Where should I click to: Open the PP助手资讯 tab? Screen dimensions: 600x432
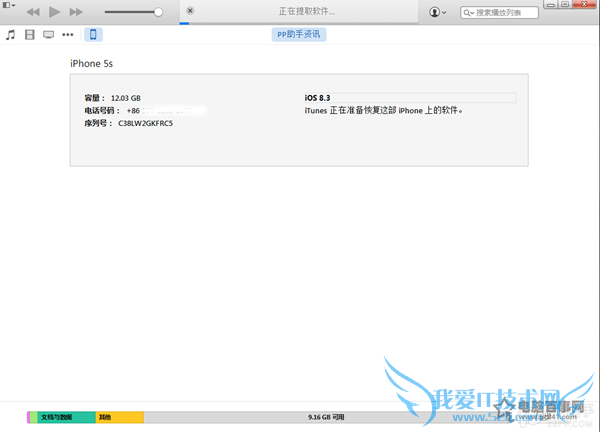299,34
